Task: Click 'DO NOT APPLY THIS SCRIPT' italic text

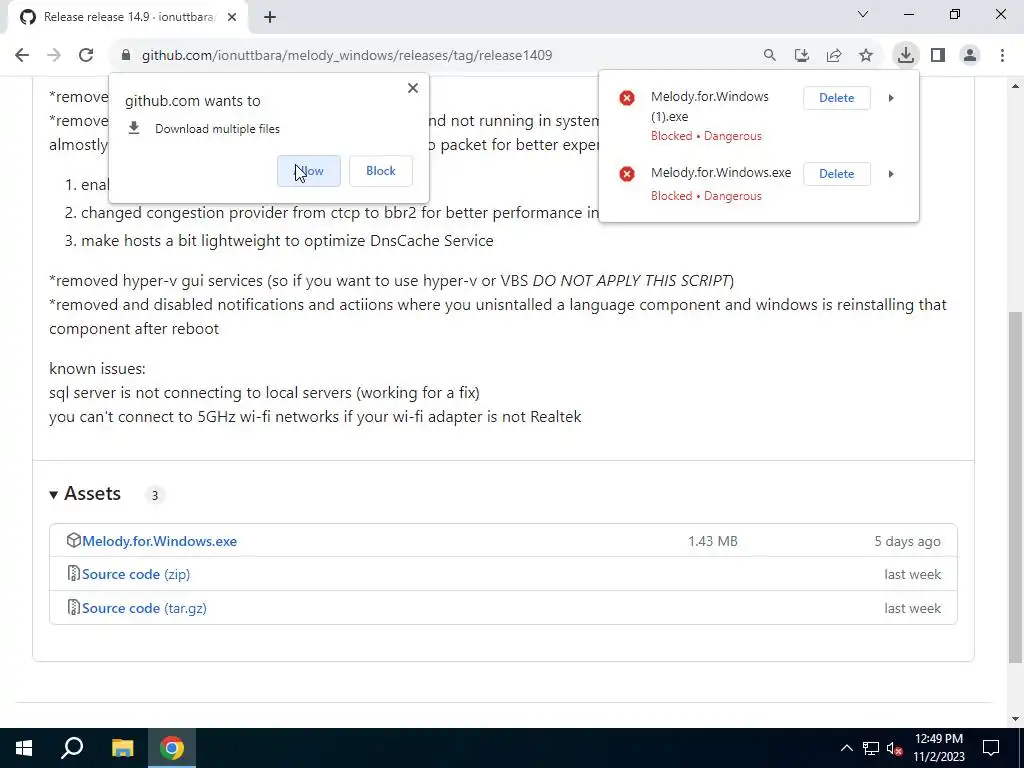Action: click(x=630, y=280)
